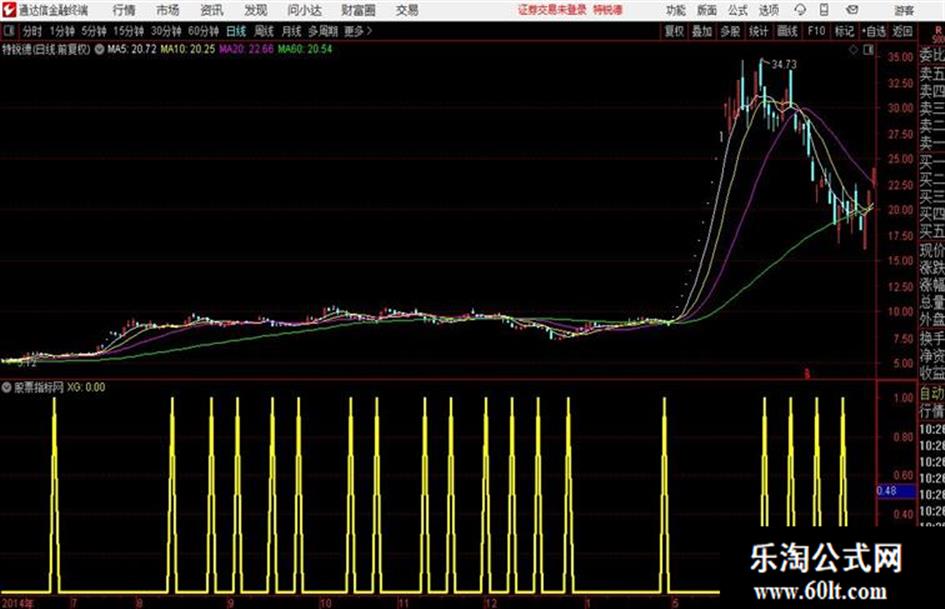Open the message envelope icon
The image size is (945, 609).
[x=852, y=10]
